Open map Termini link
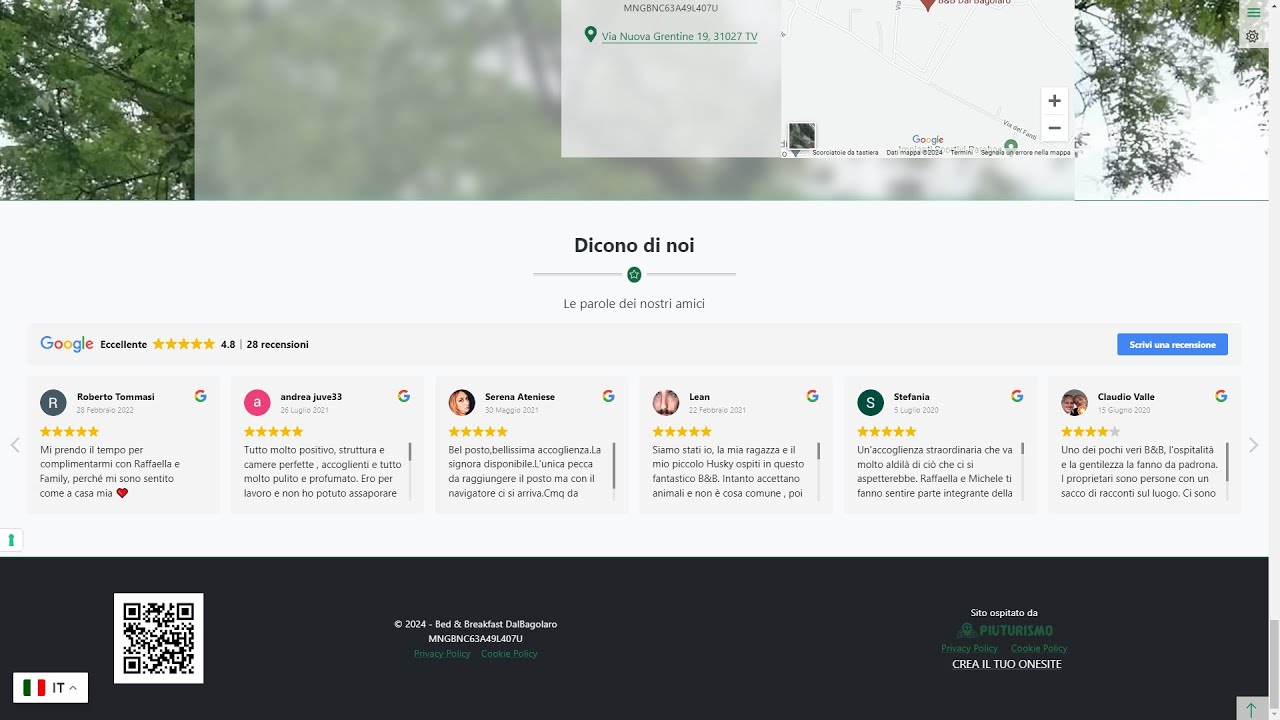 961,153
